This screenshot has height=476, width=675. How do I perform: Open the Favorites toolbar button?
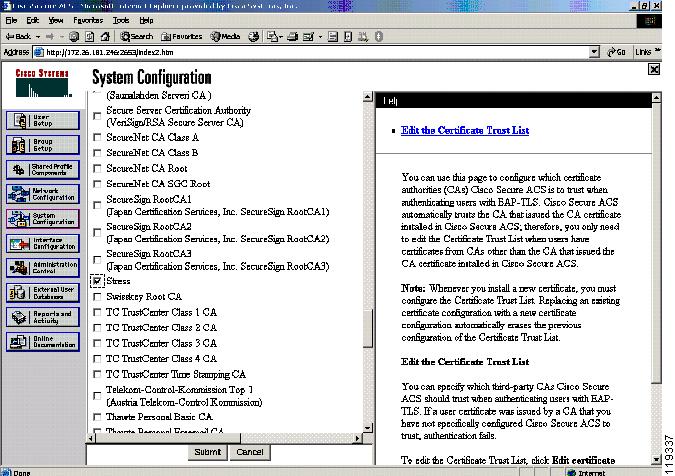[x=181, y=37]
